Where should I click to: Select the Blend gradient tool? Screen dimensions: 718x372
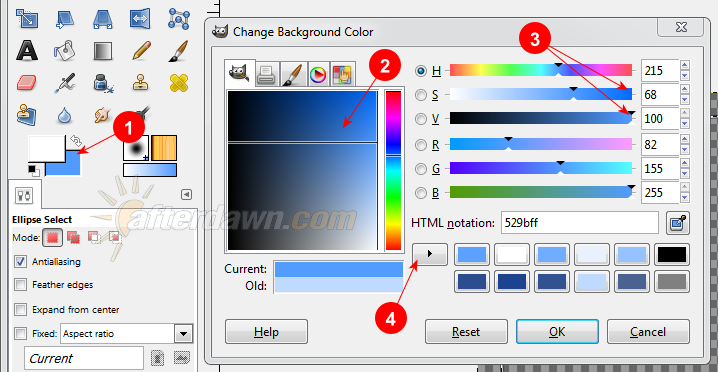tap(103, 51)
